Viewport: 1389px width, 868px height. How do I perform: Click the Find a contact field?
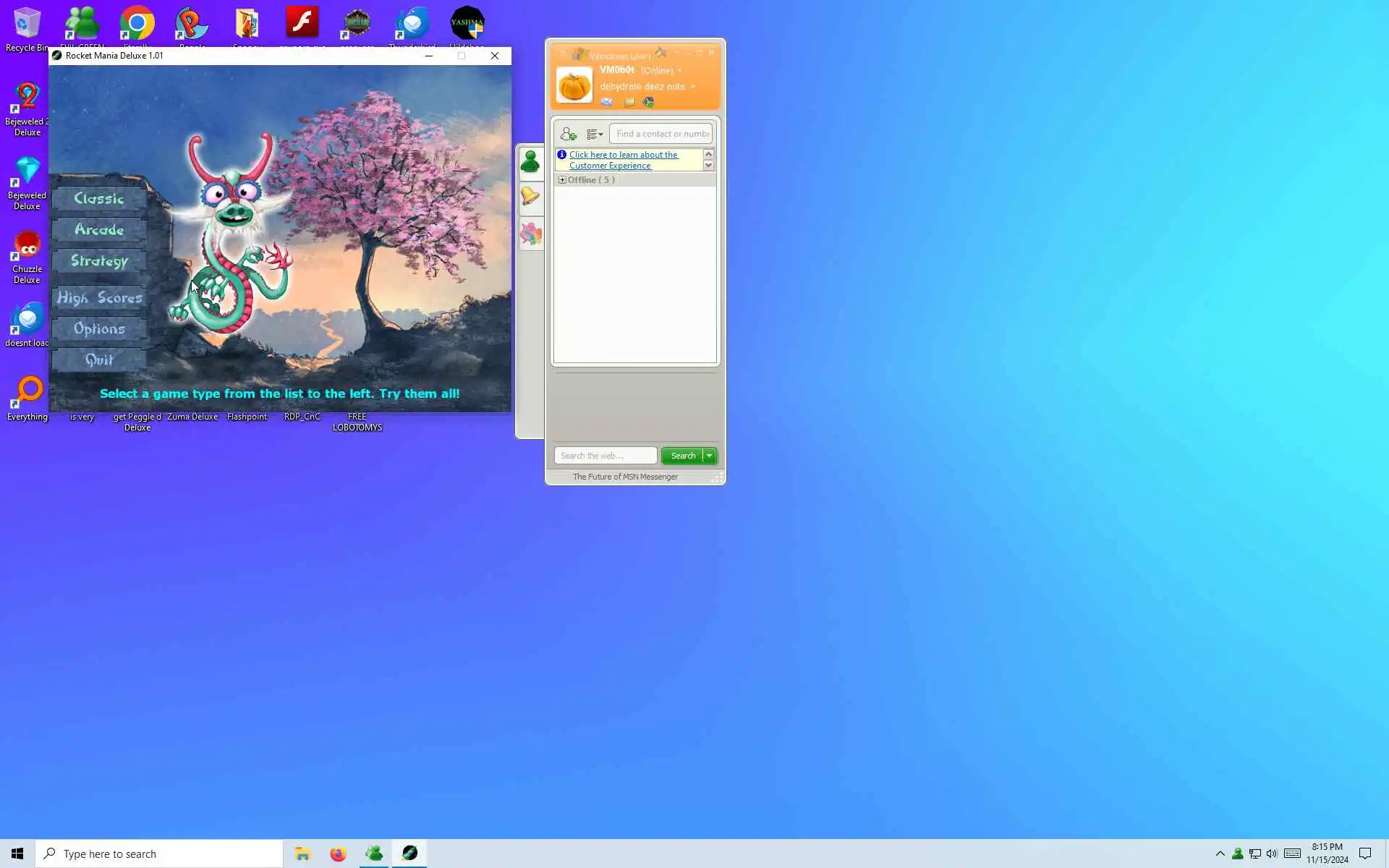(x=661, y=134)
